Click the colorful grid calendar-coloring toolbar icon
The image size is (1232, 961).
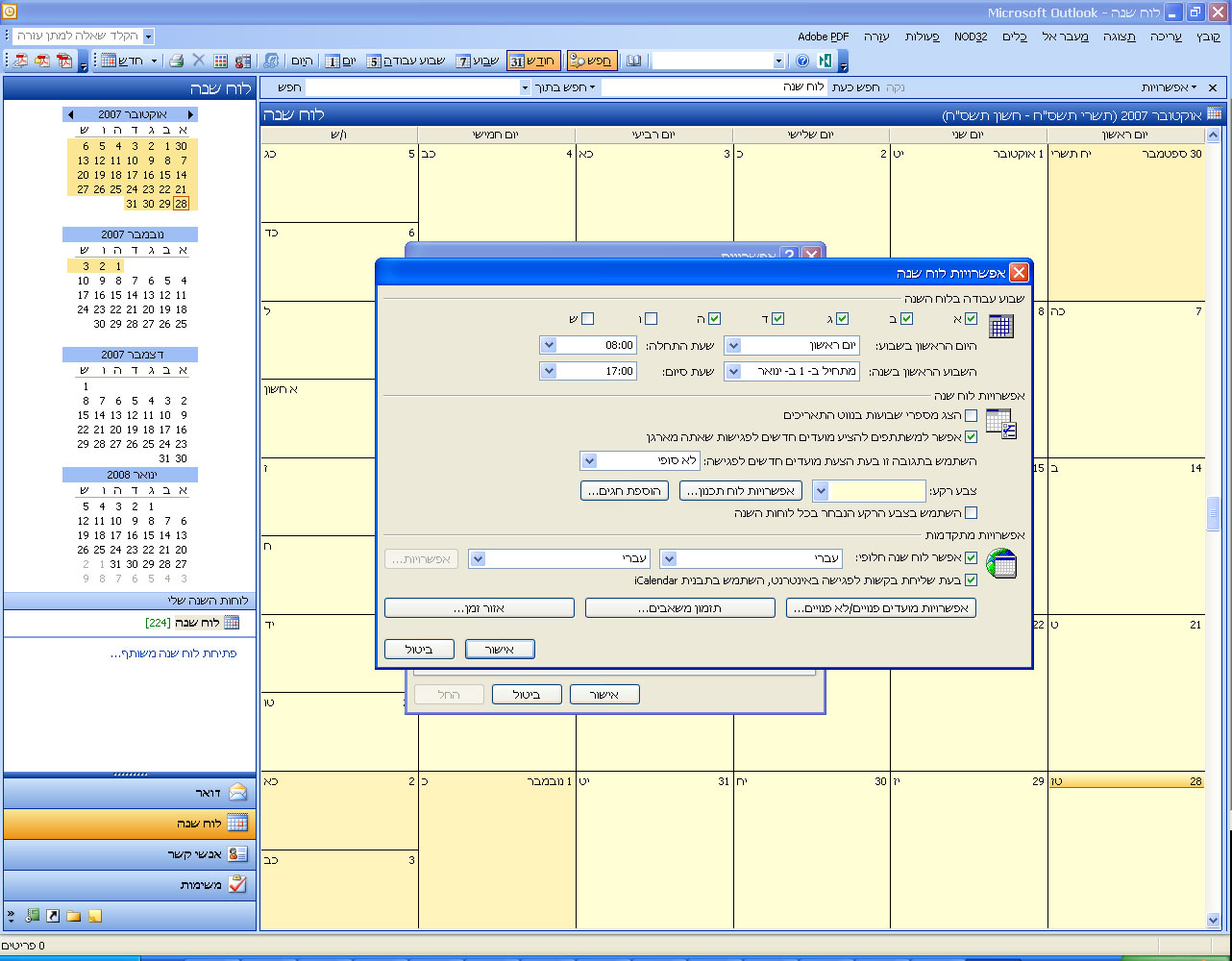(221, 61)
